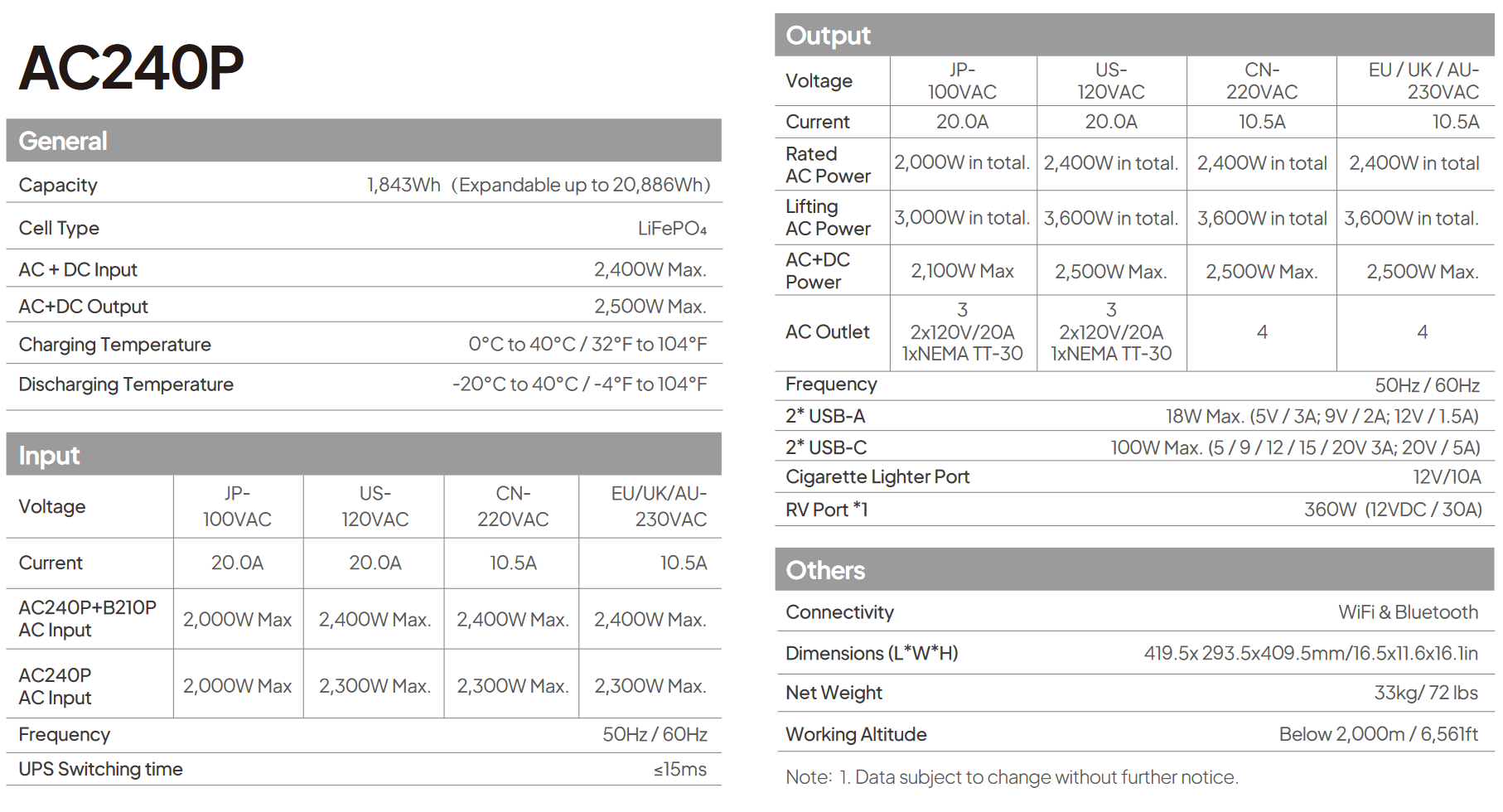Select the Rated AC Power row label
The height and width of the screenshot is (812, 1503).
click(x=828, y=165)
